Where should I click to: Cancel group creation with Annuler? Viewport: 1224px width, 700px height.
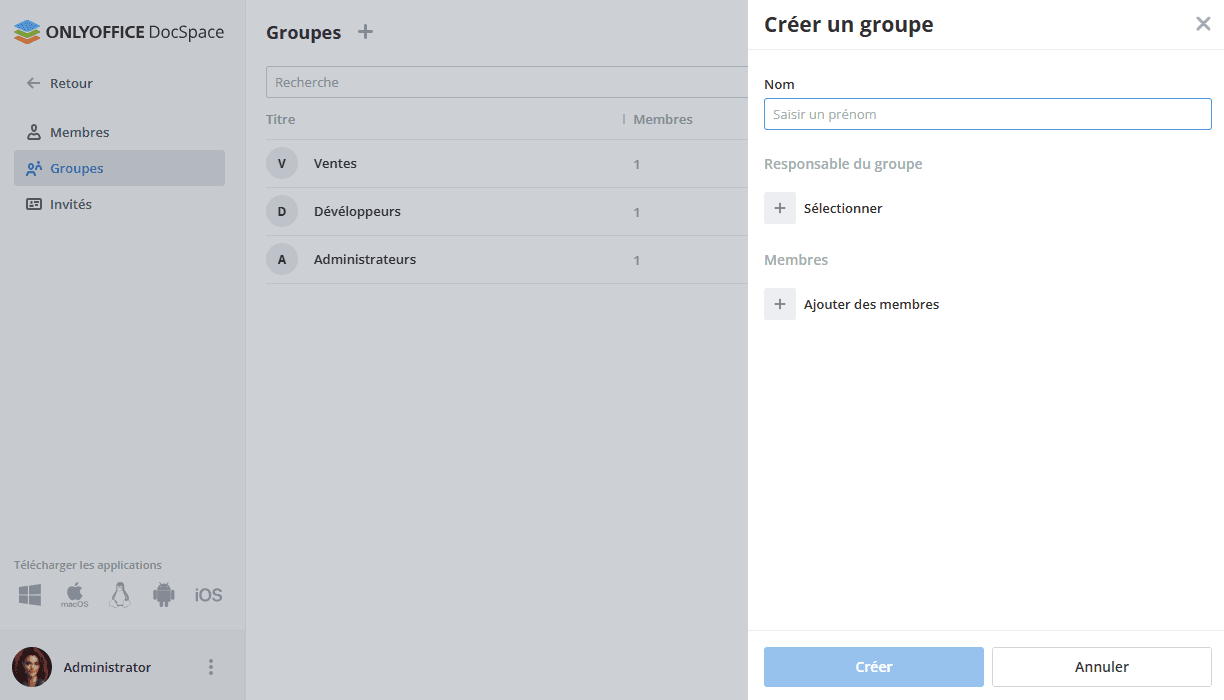tap(1101, 666)
